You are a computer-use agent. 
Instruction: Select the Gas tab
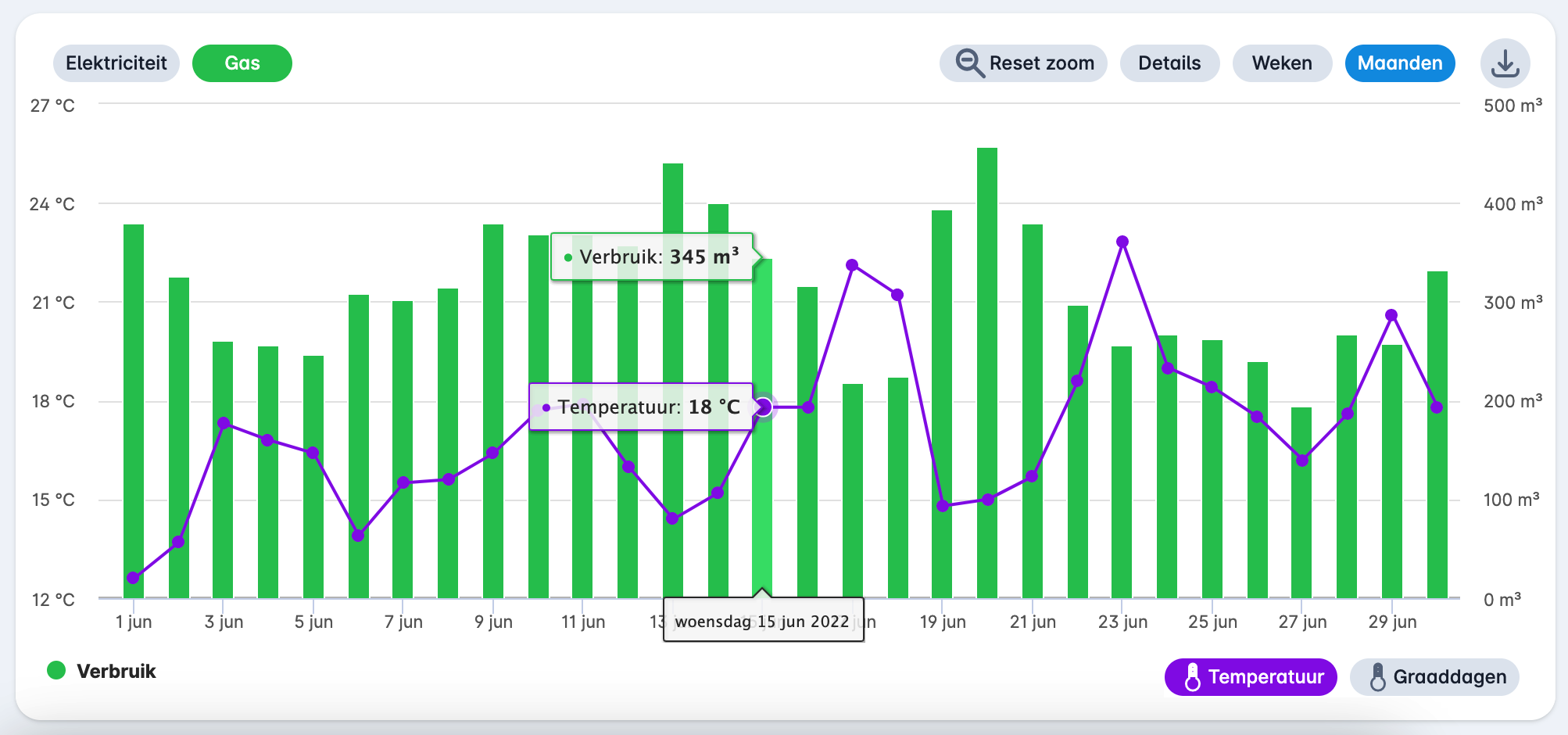pyautogui.click(x=242, y=63)
